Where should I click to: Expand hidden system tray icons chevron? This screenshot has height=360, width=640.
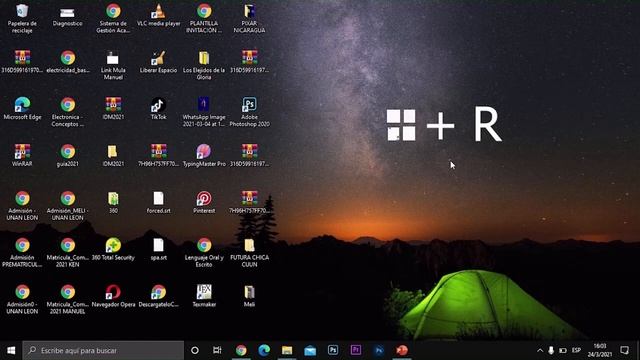pyautogui.click(x=540, y=350)
